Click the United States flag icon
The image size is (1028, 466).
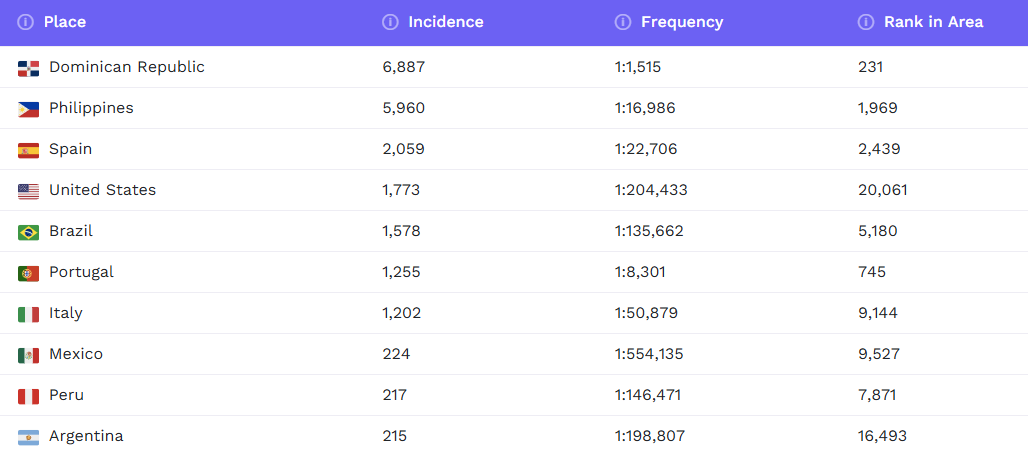28,191
